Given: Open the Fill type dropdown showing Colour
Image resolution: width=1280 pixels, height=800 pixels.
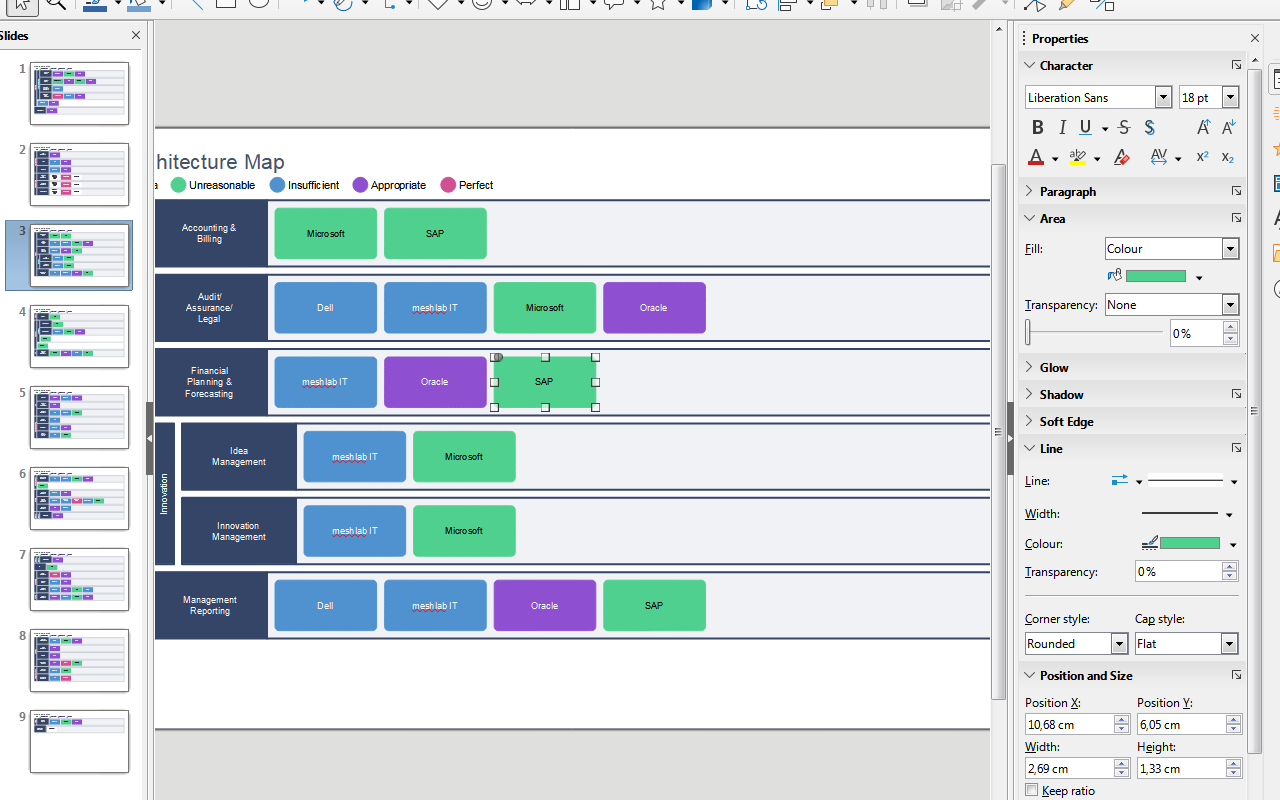Looking at the screenshot, I should click(x=1172, y=249).
